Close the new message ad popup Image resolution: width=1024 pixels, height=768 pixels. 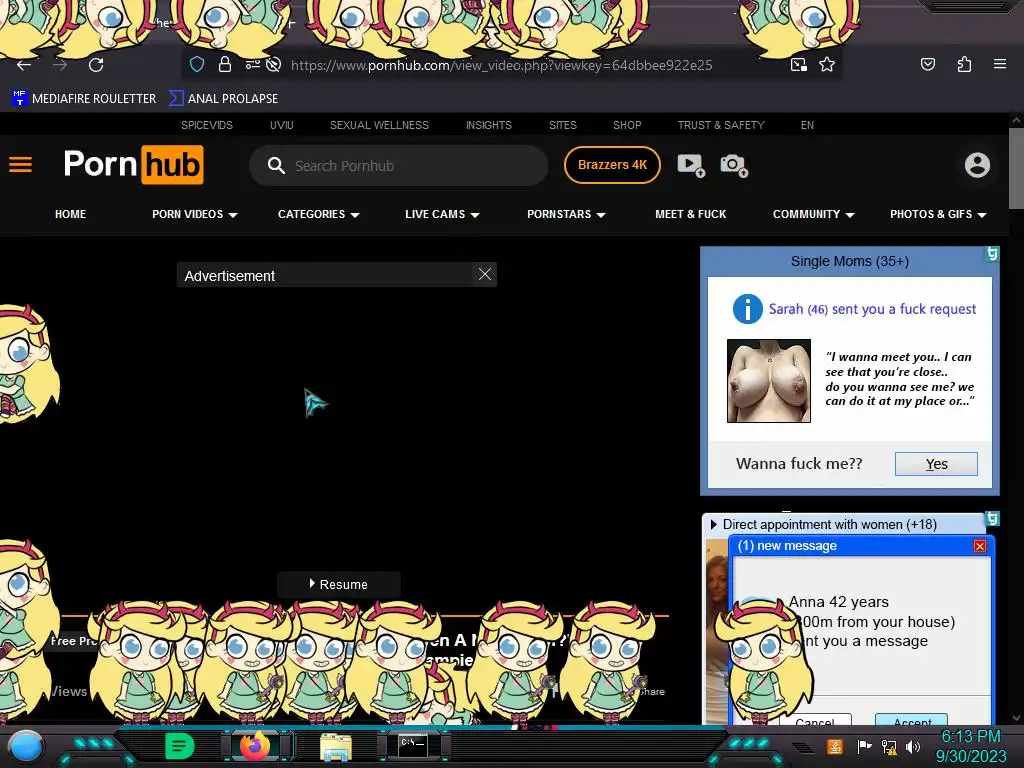(x=980, y=546)
